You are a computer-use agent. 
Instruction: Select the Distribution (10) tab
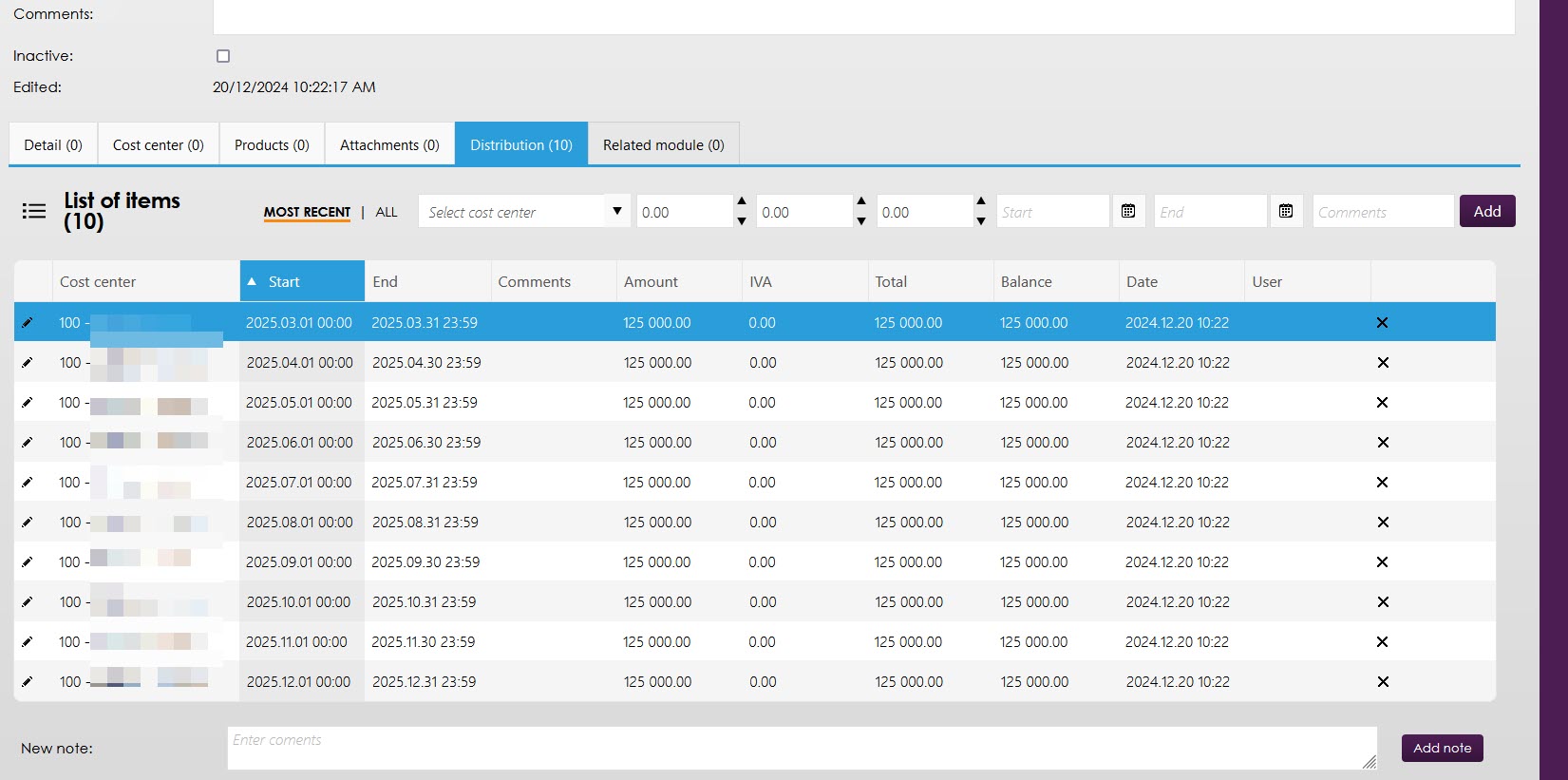(521, 144)
